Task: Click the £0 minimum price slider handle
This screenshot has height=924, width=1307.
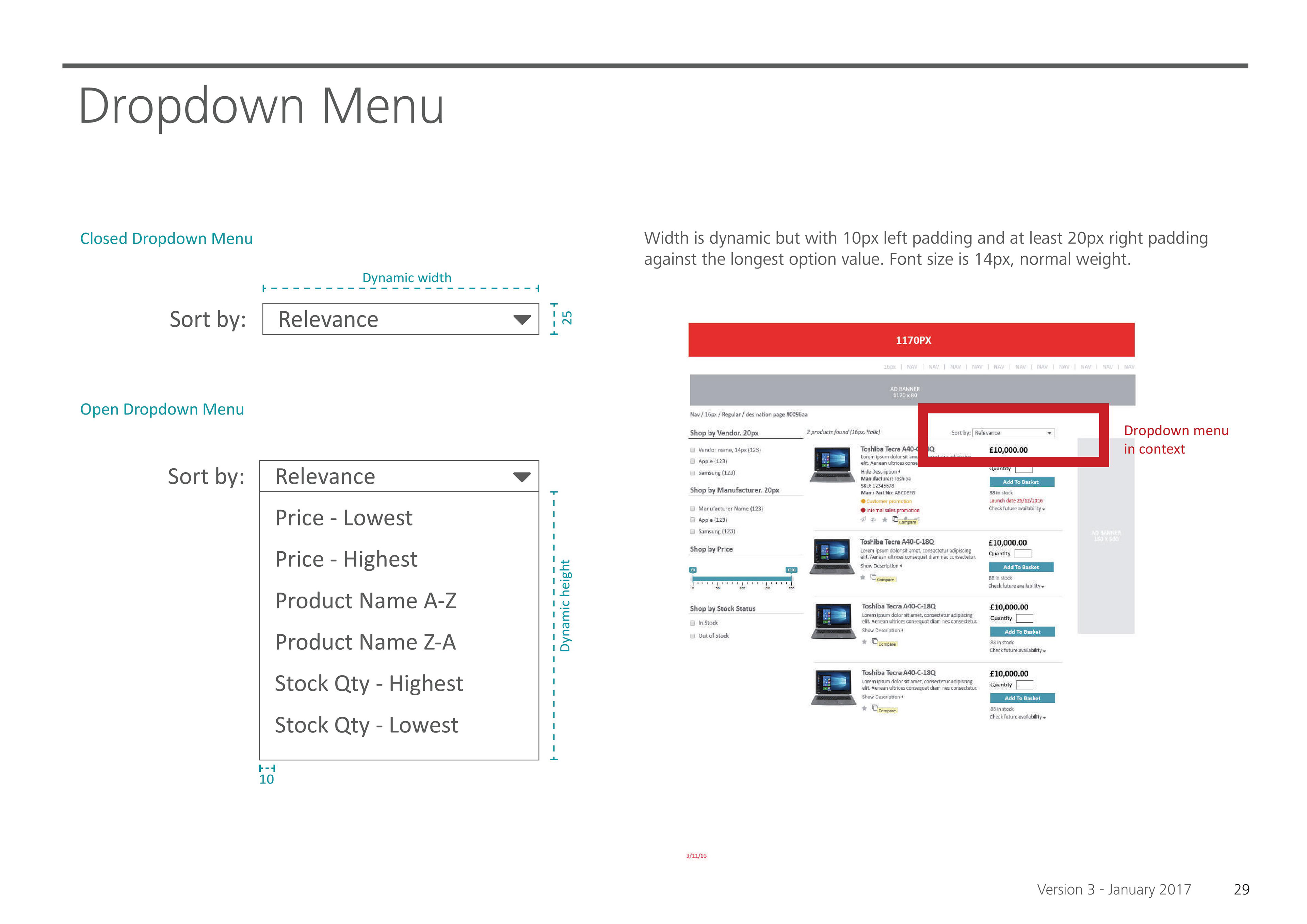Action: click(693, 570)
